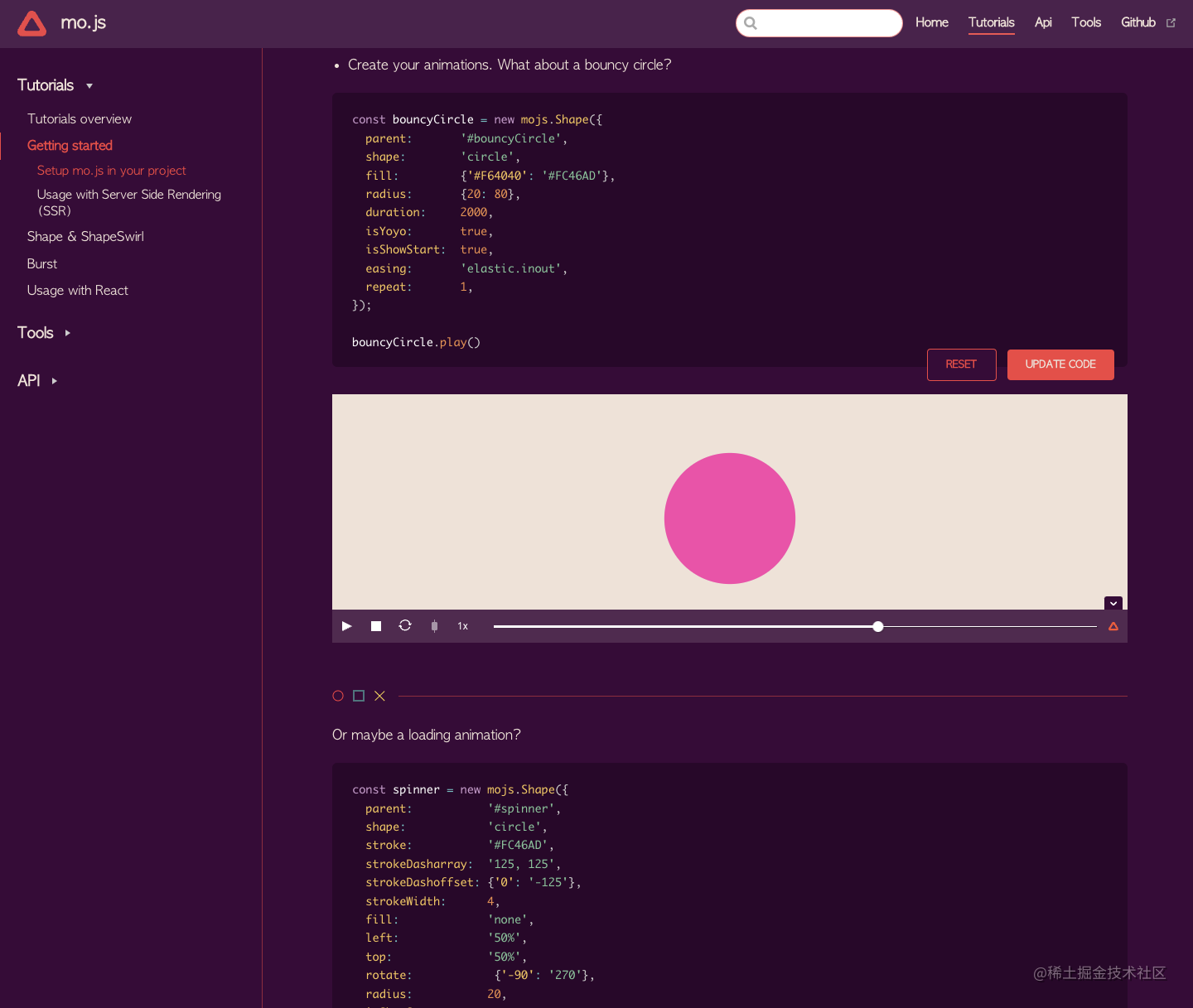
Task: Click the '#spinner' parent value in code
Action: 521,809
